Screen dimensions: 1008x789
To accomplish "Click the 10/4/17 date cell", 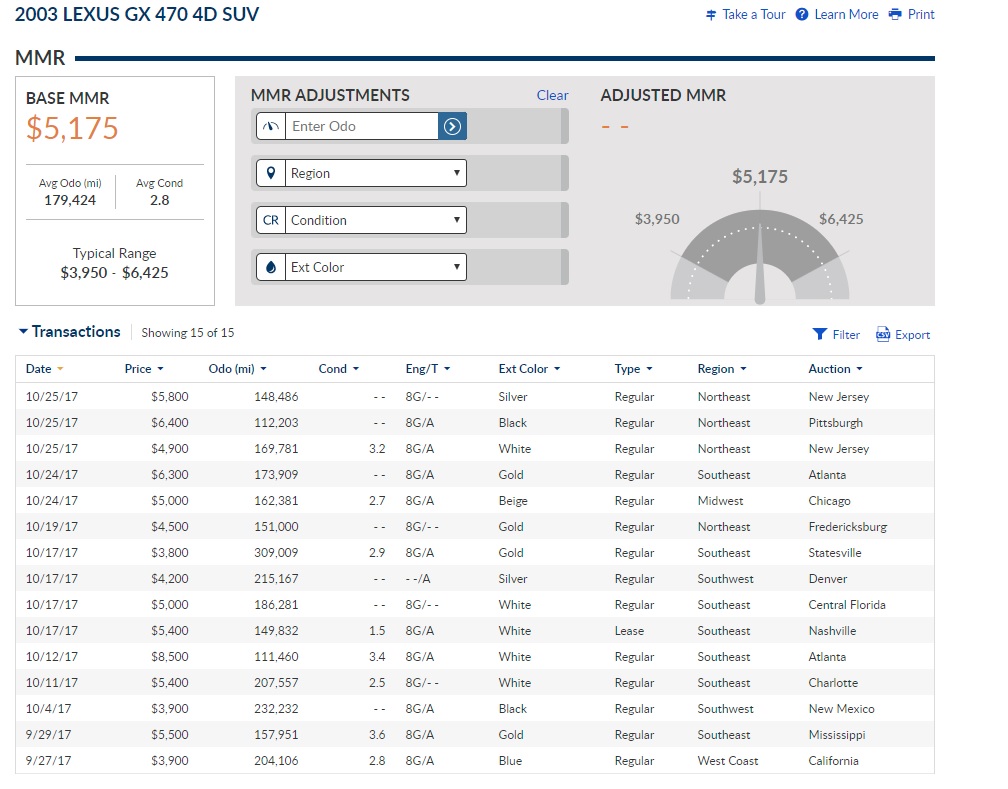I will point(48,709).
